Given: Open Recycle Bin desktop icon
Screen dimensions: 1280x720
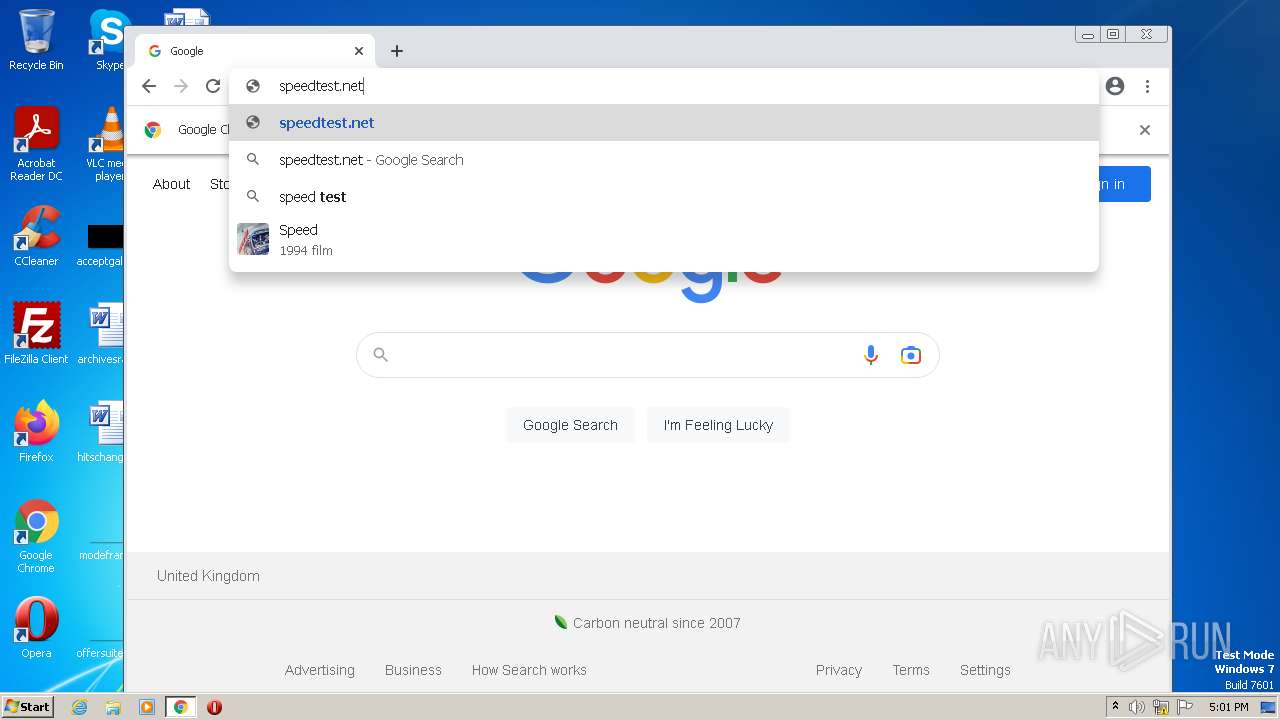Looking at the screenshot, I should (36, 40).
